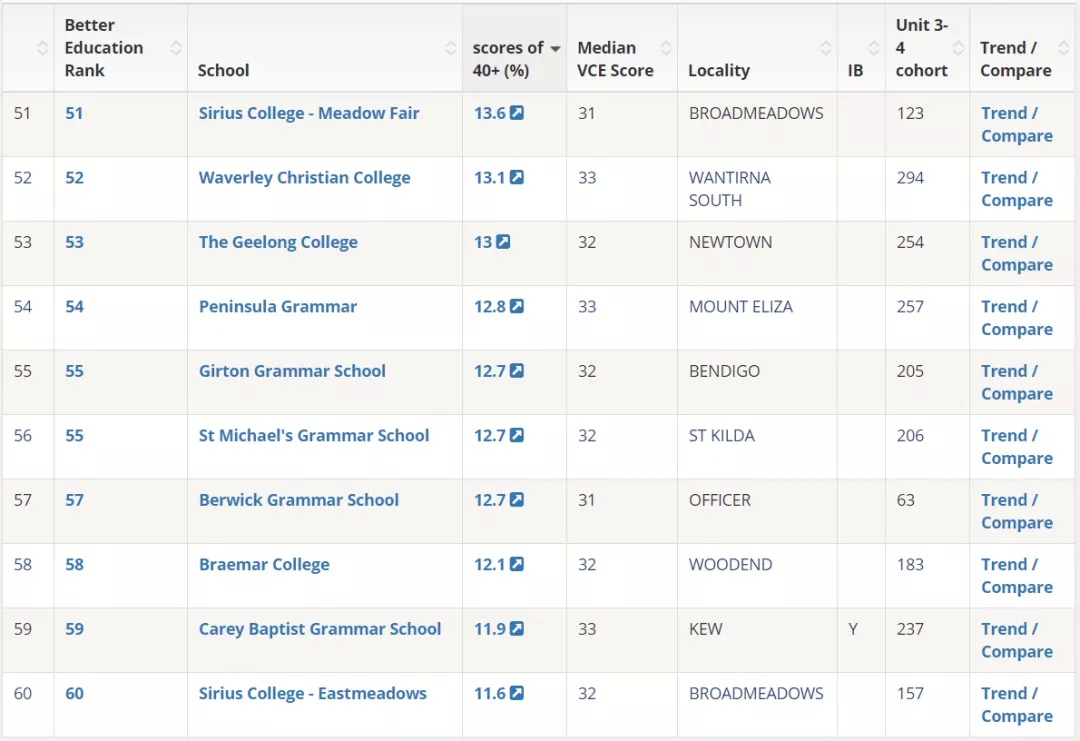Viewport: 1080px width, 741px height.
Task: Sort table by Locality arrows
Action: coord(825,48)
